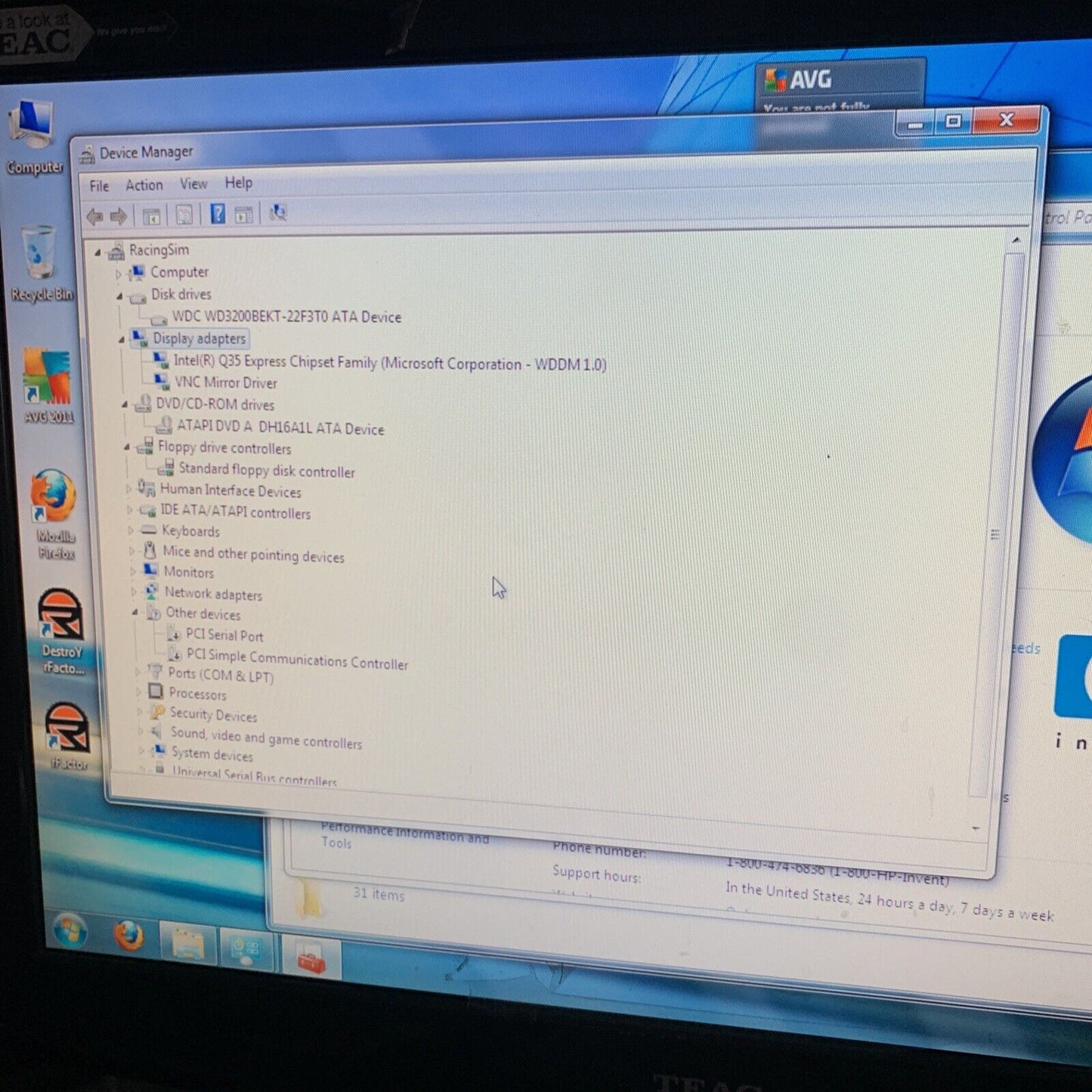Expand the IDE ATA/ATAPI controllers category
Viewport: 1092px width, 1092px height.
[x=129, y=511]
